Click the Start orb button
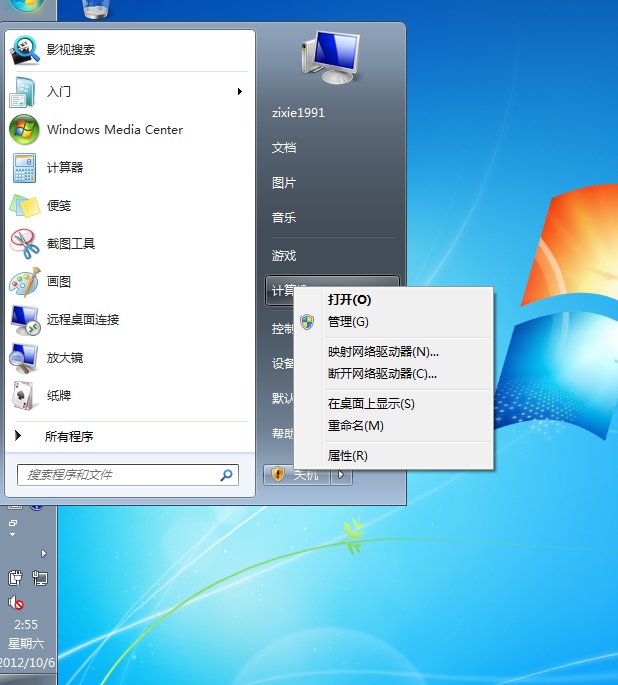Image resolution: width=618 pixels, height=685 pixels. 26,5
